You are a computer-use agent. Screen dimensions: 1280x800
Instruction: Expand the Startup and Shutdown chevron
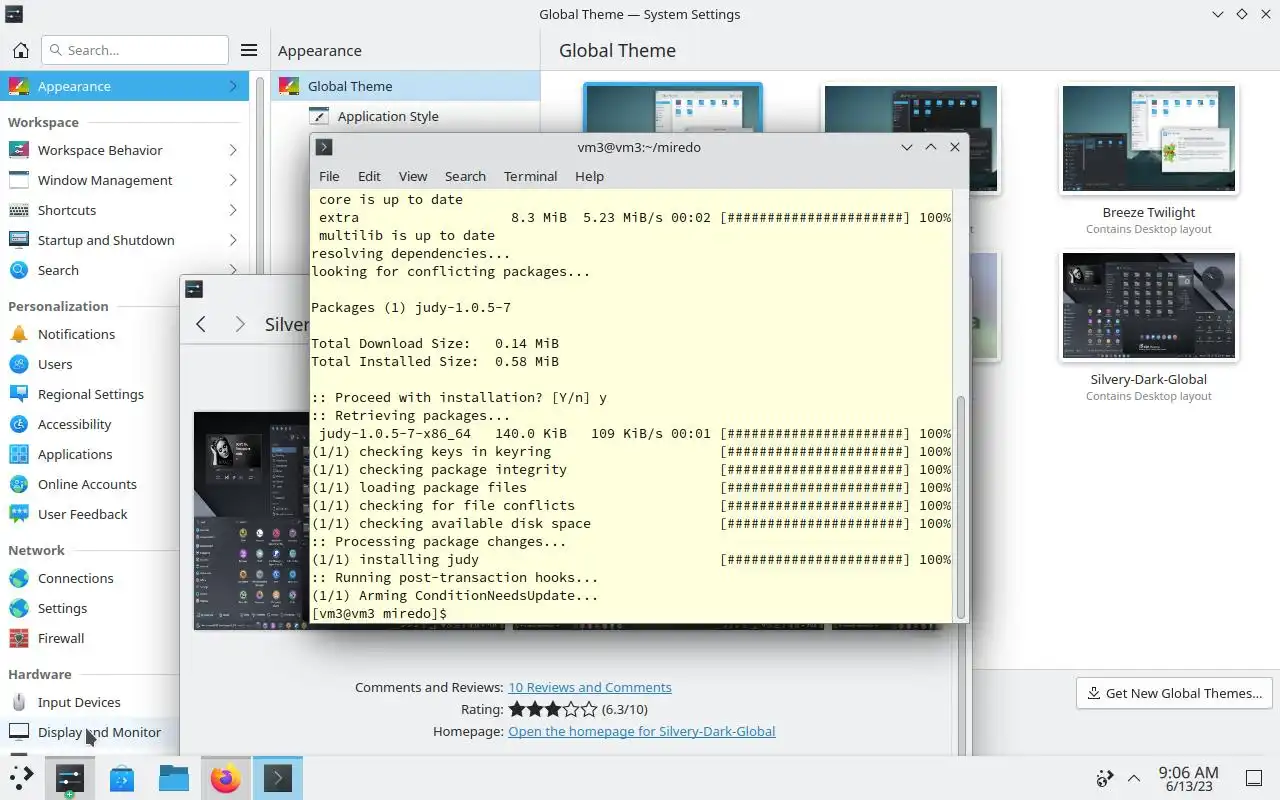[233, 240]
